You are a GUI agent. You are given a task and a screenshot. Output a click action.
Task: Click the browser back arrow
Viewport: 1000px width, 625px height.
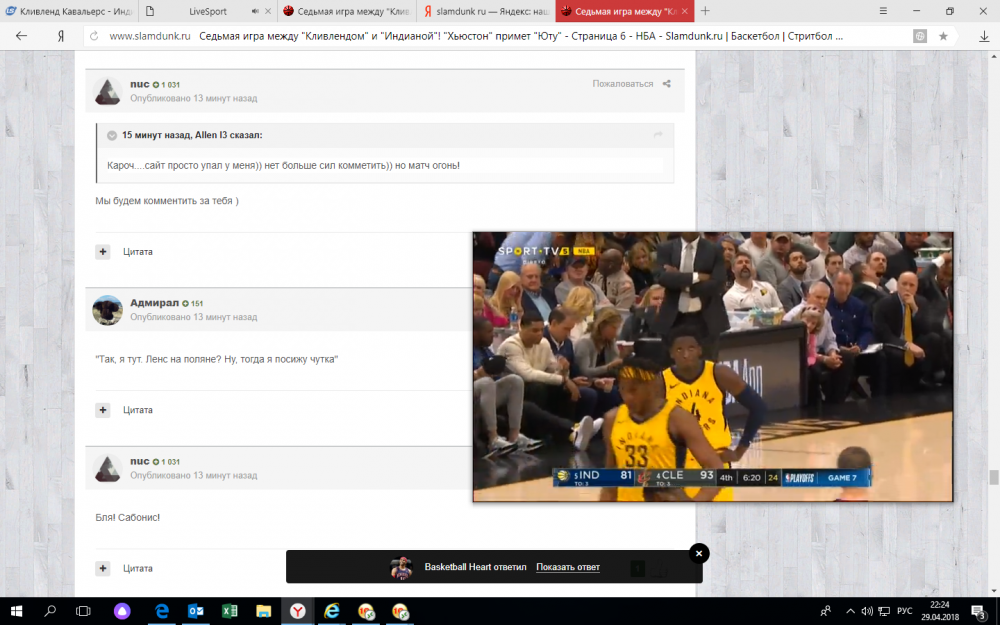coord(21,36)
